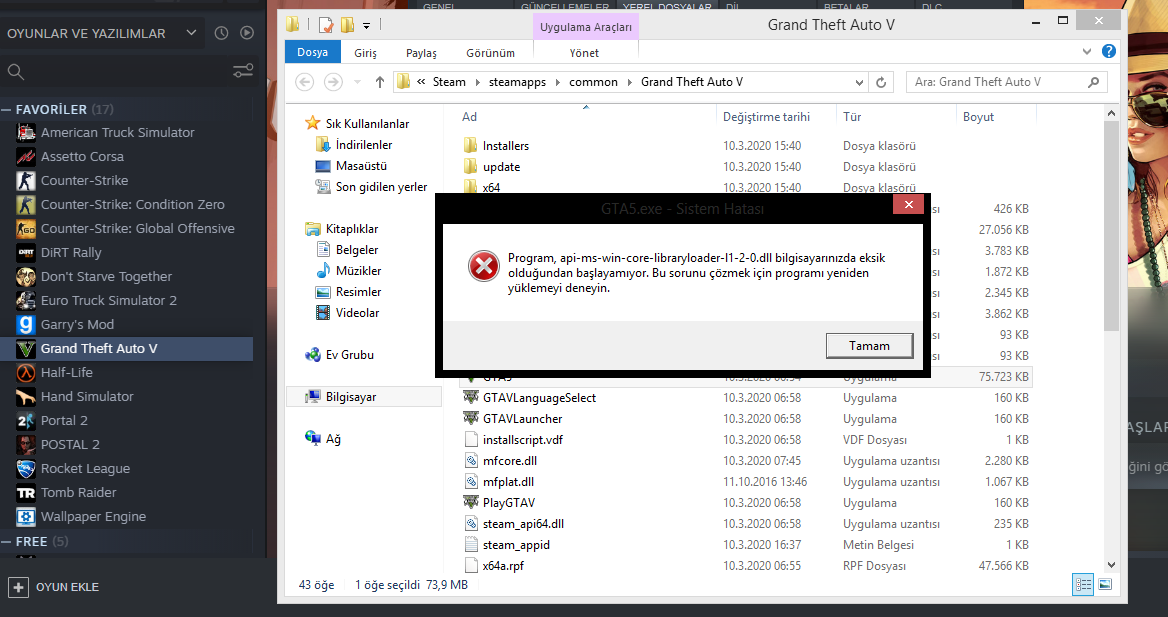Open Steam library filter settings icon
The width and height of the screenshot is (1168, 617).
pos(243,71)
